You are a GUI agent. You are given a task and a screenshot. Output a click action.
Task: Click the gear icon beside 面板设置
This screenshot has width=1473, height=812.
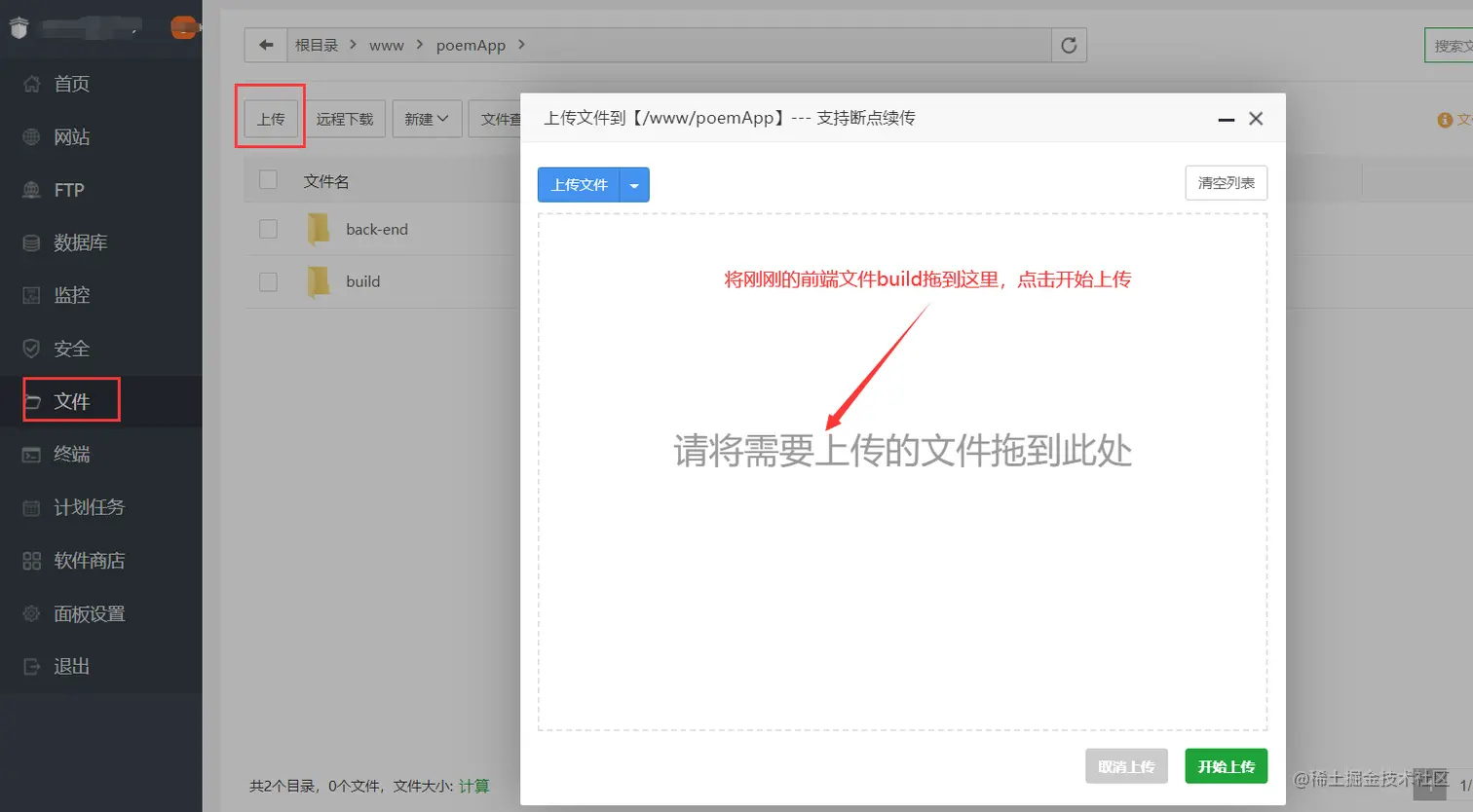[31, 613]
